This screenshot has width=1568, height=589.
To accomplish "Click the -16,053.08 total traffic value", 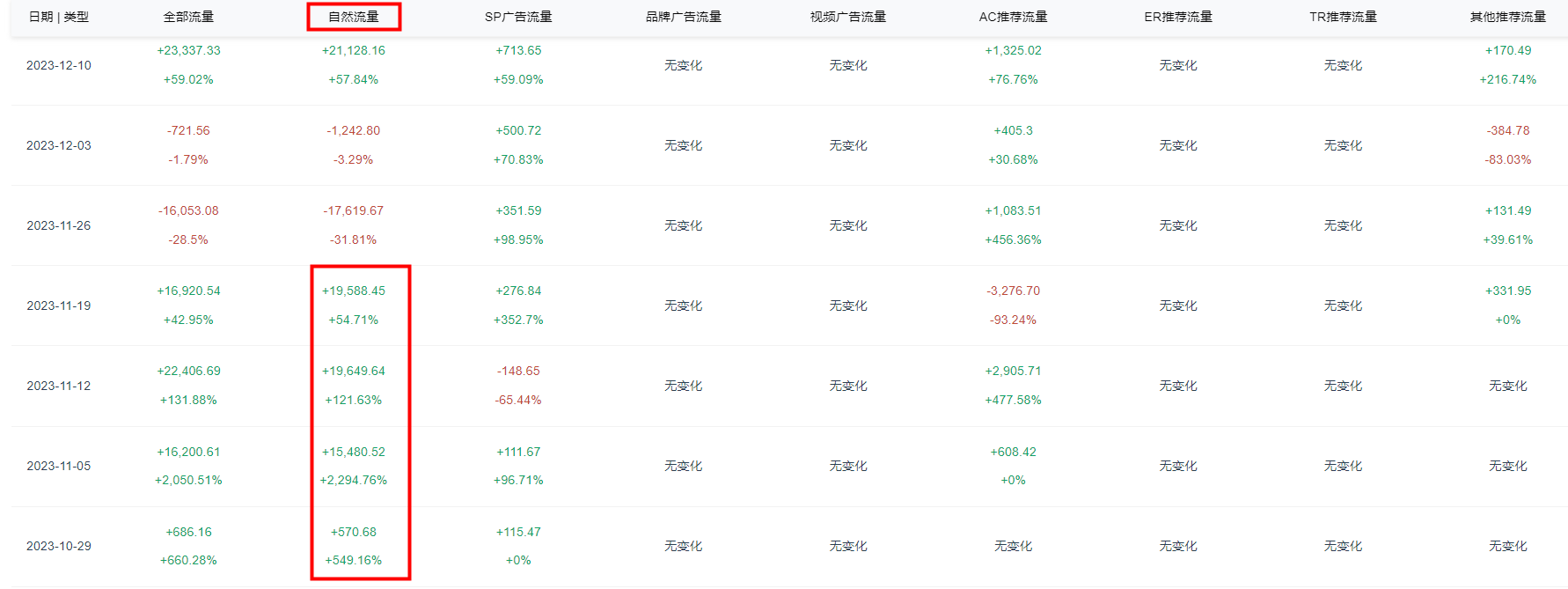I will [188, 210].
